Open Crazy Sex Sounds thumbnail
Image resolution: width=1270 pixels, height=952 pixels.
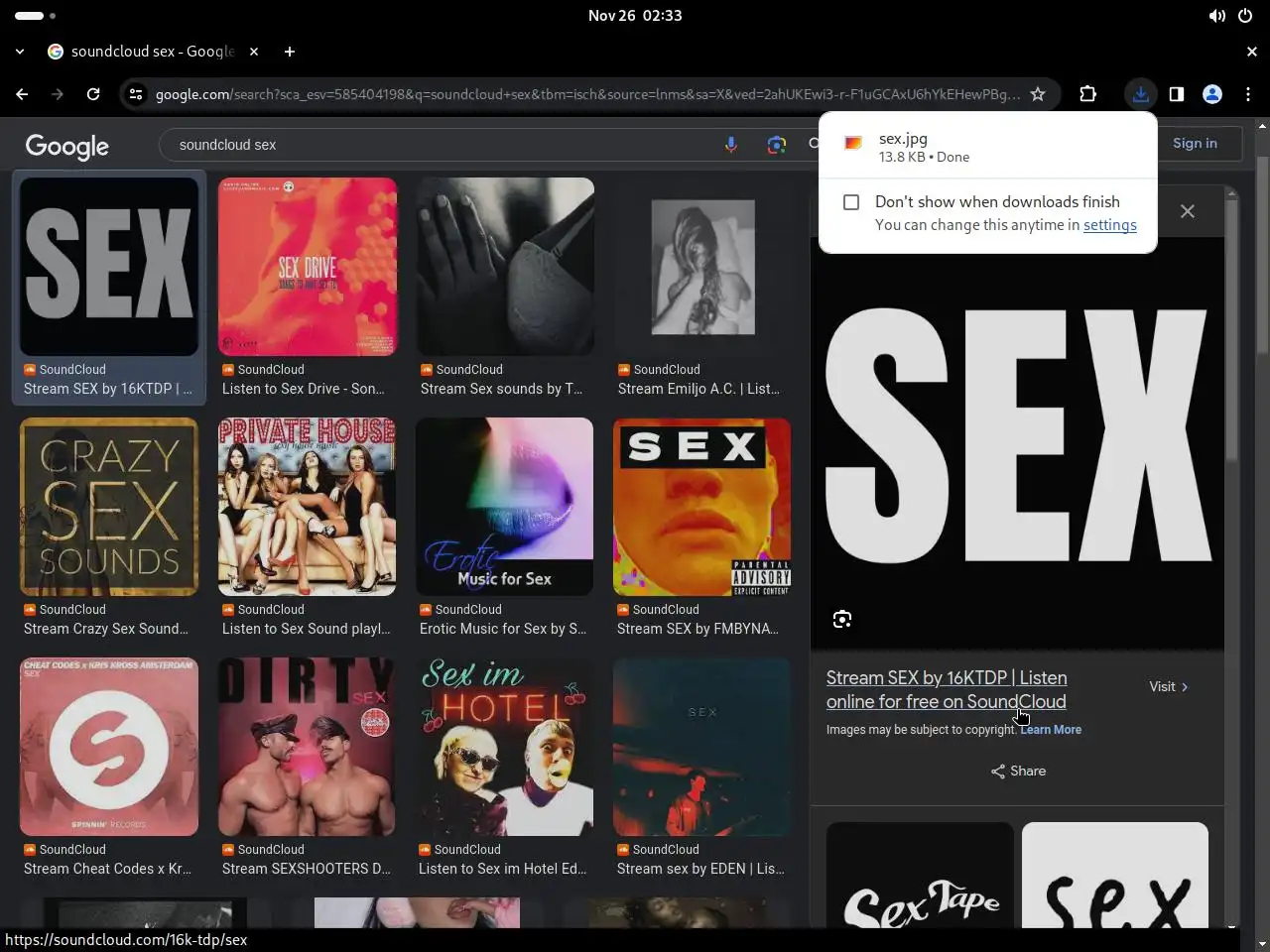(x=109, y=507)
